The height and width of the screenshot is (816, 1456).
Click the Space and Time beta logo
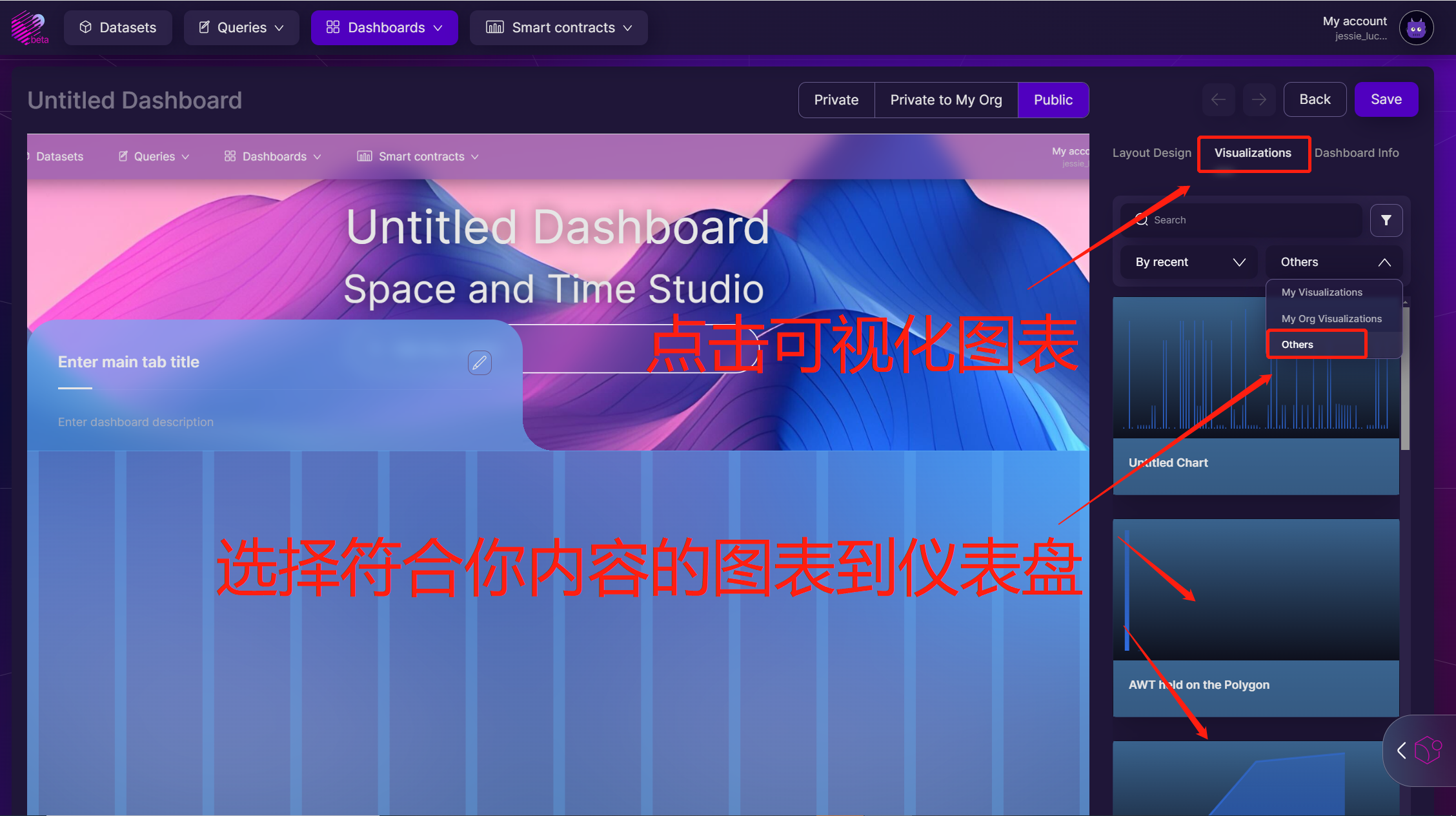point(30,28)
